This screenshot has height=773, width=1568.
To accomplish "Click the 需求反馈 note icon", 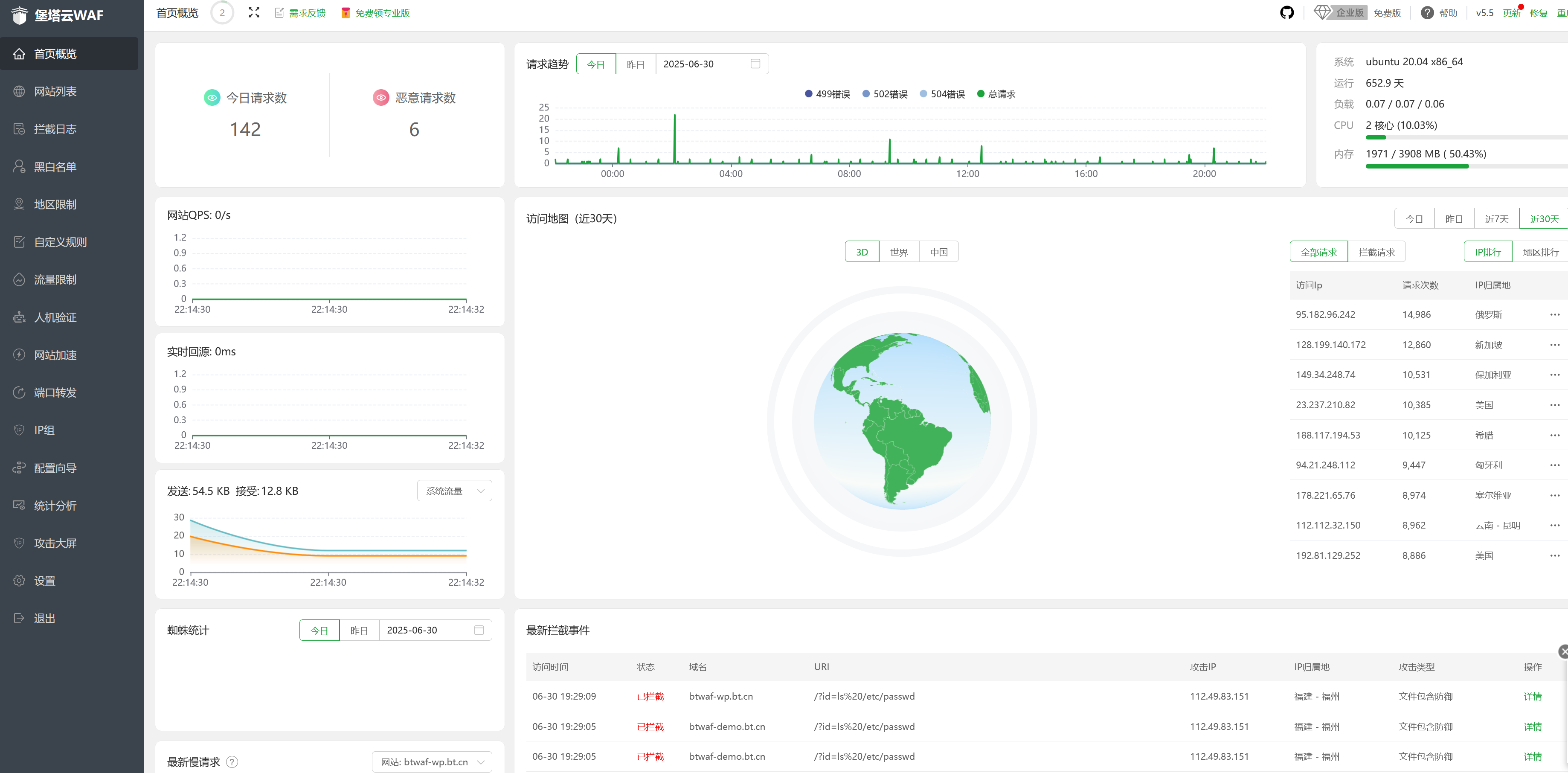I will (279, 13).
